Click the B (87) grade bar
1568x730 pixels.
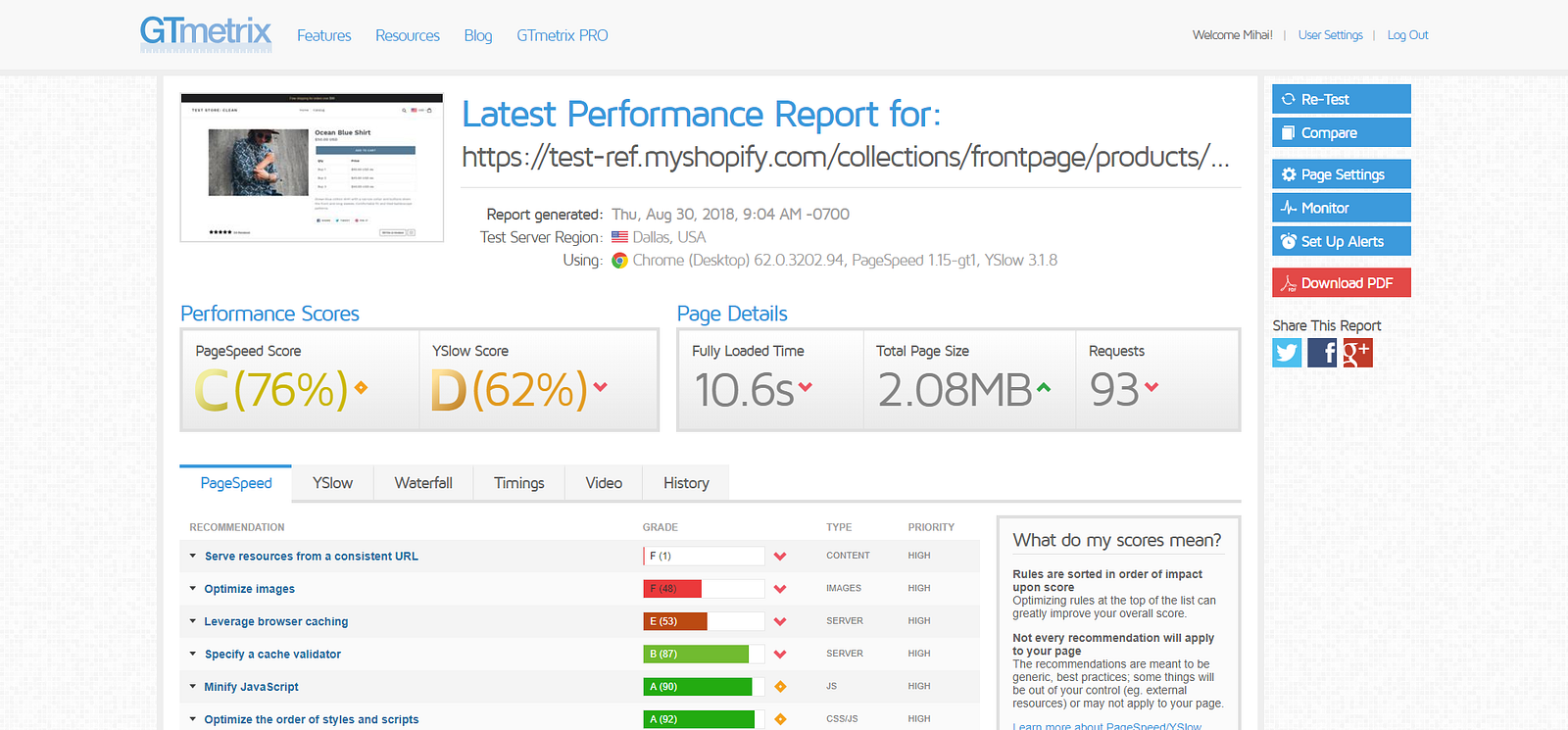704,654
